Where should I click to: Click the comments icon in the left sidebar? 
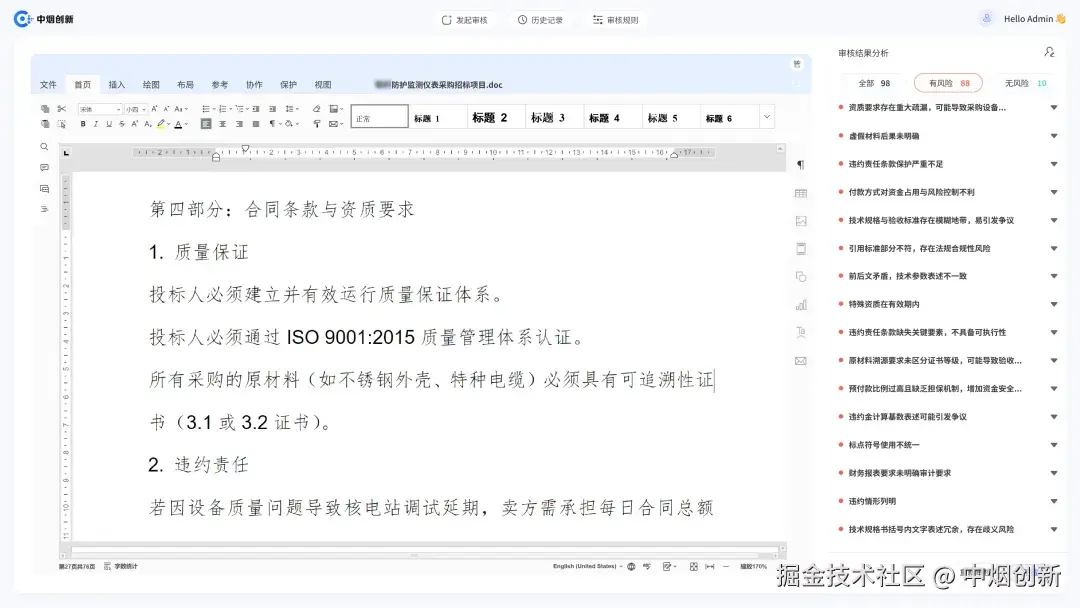[x=44, y=167]
